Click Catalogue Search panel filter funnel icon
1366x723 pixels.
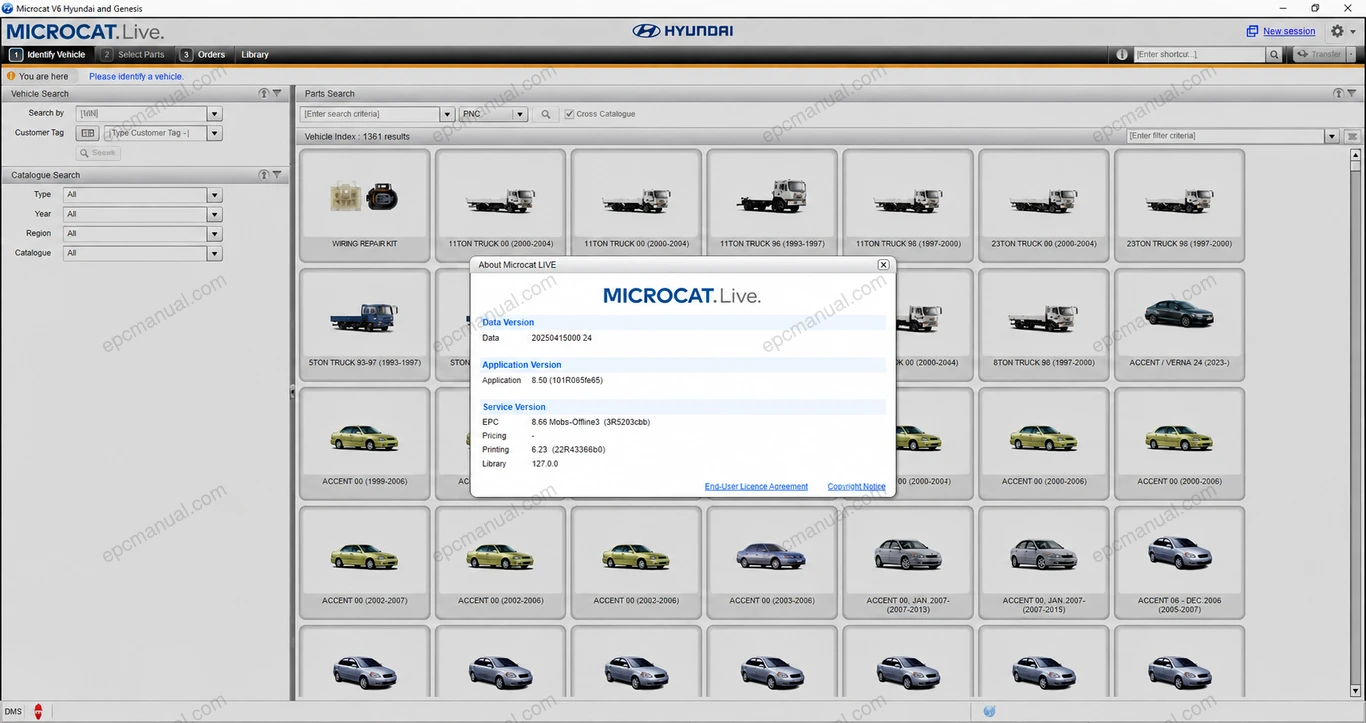click(277, 175)
